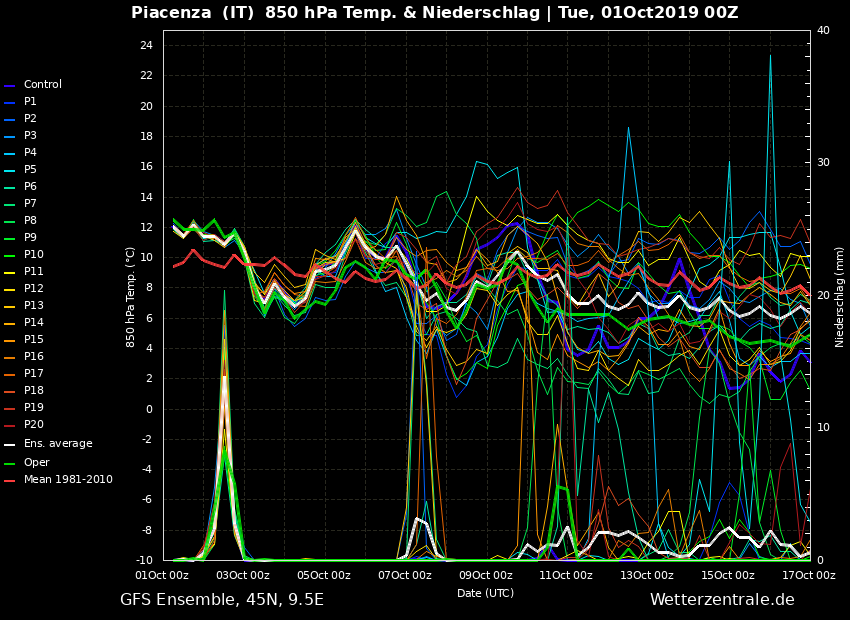The width and height of the screenshot is (850, 620).
Task: Click the GFS Ensemble, 45N, 9.5E caption
Action: [222, 600]
